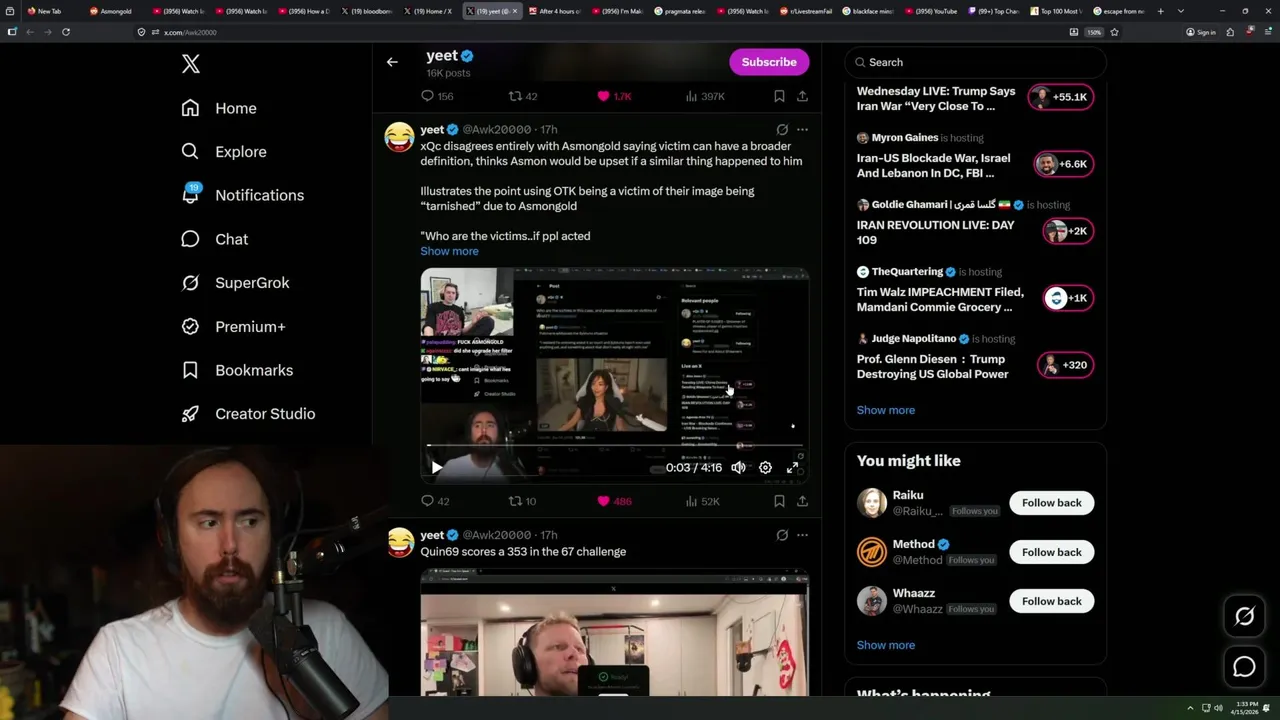Click the X logo icon
The image size is (1280, 720).
[191, 64]
